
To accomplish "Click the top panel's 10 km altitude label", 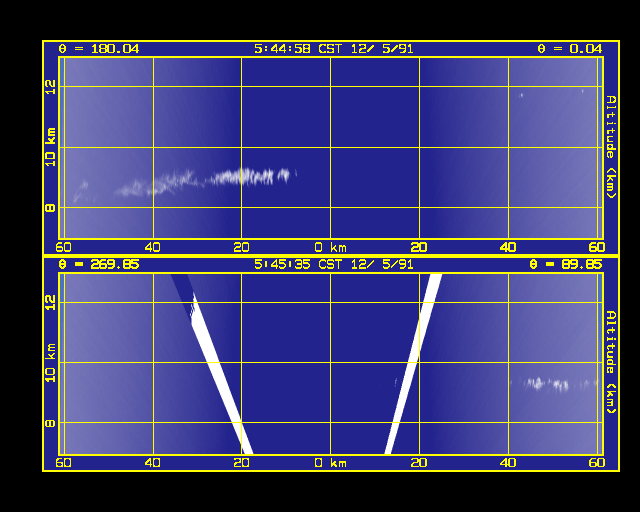I will tap(50, 147).
